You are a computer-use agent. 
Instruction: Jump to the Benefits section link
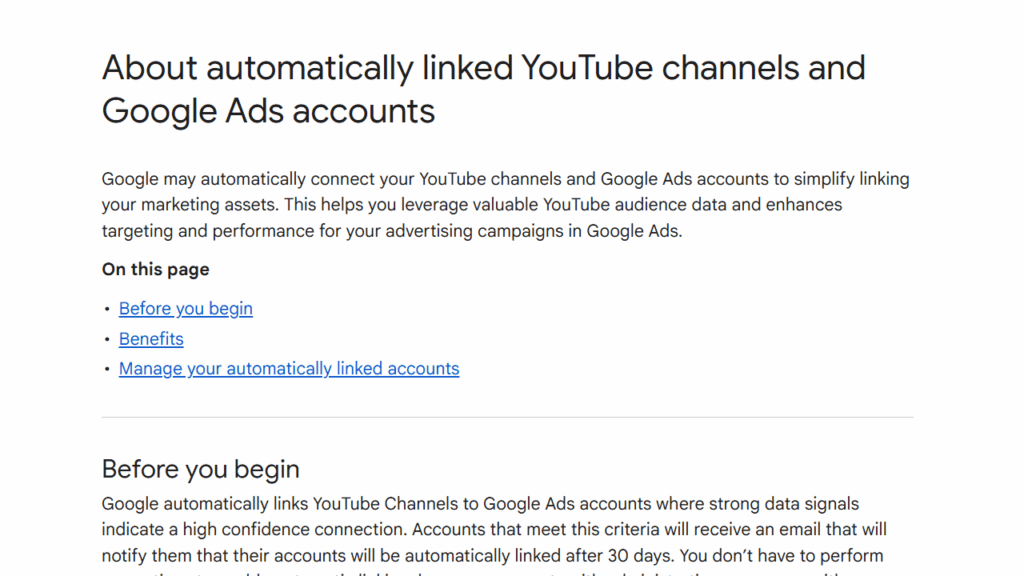[x=151, y=339]
